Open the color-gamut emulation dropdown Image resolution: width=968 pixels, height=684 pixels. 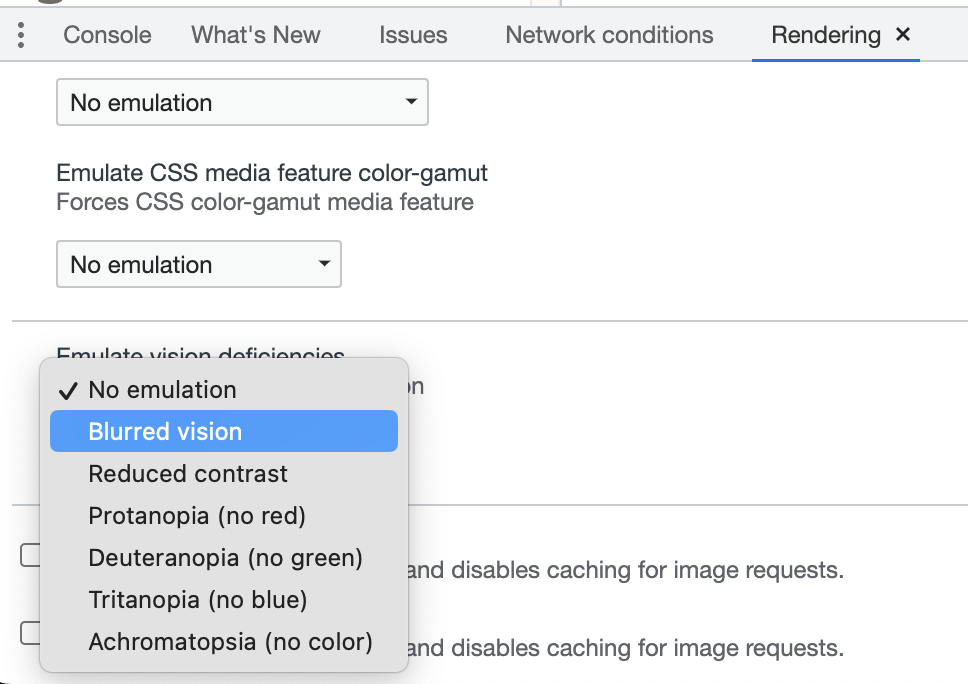tap(199, 264)
